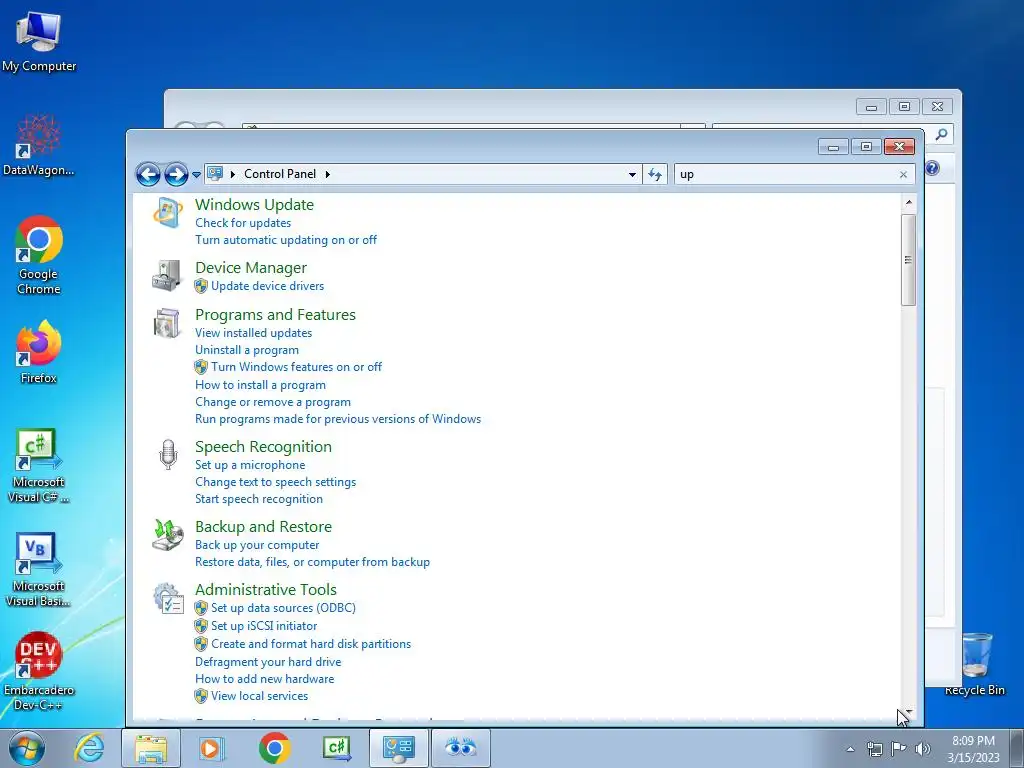This screenshot has width=1024, height=768.
Task: Expand the breadcrumb arrow after Control Panel
Action: [x=328, y=174]
